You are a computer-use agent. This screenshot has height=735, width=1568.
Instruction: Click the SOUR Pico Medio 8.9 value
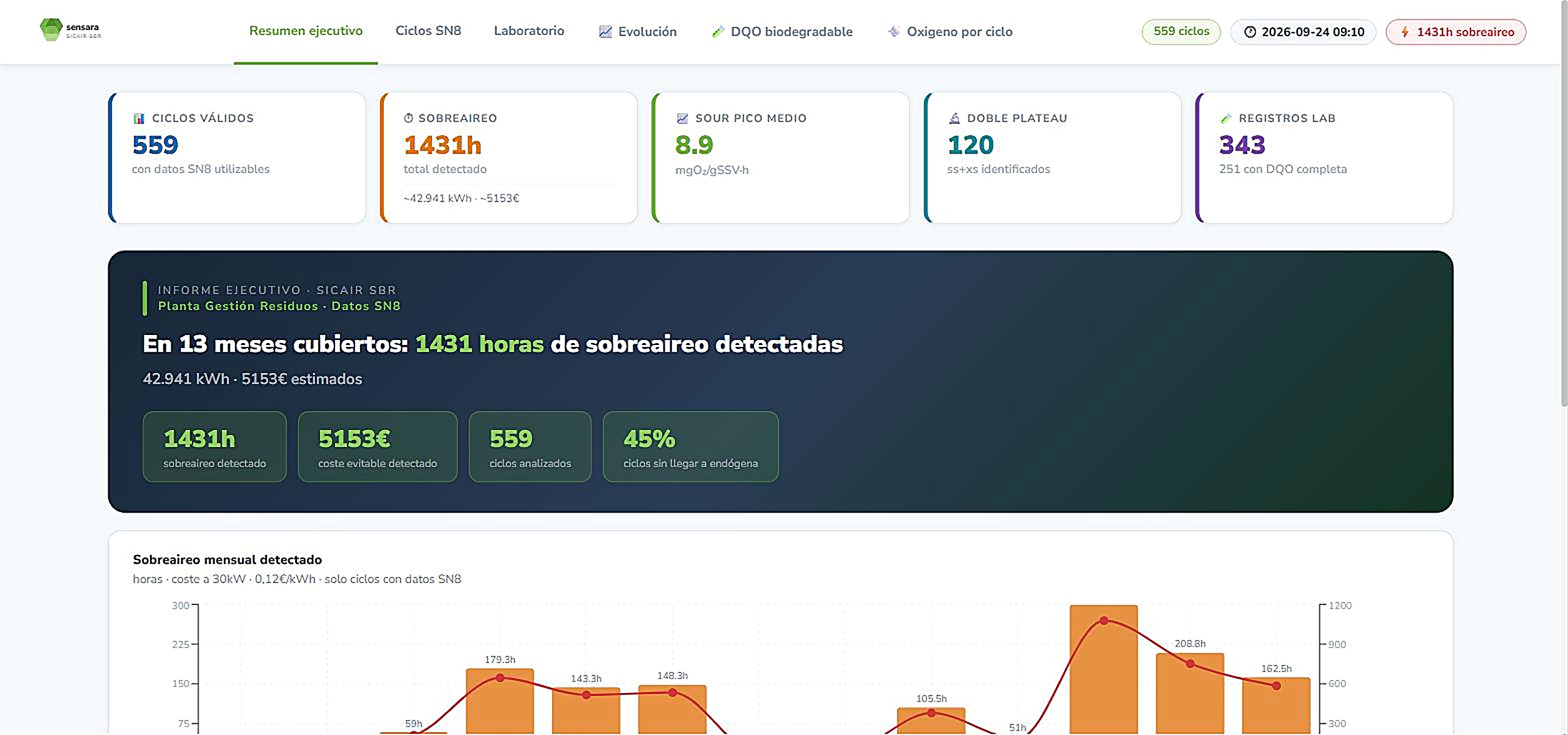coord(694,145)
